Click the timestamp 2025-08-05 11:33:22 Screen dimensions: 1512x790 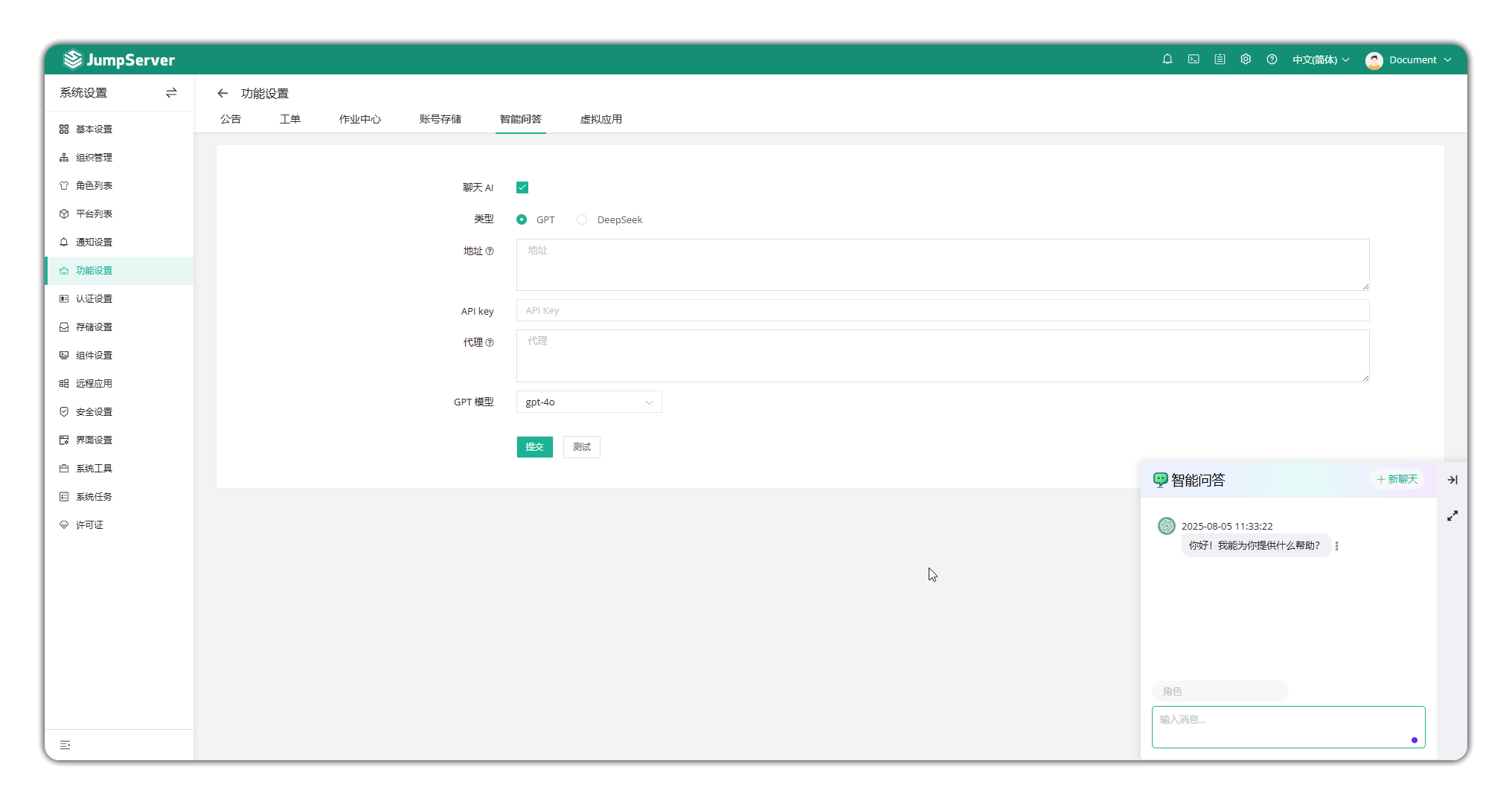tap(1227, 526)
